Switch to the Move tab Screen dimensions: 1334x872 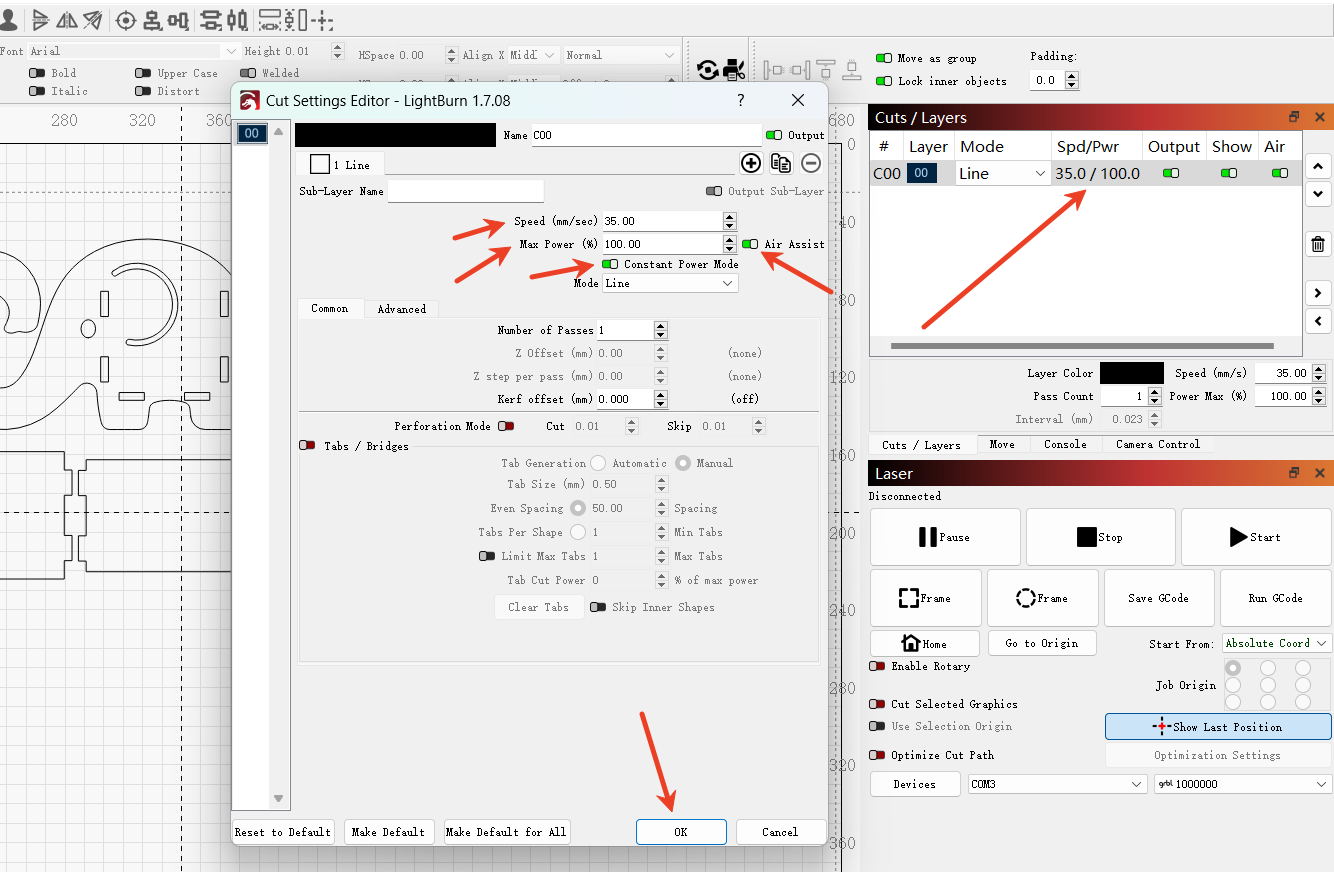pyautogui.click(x=1002, y=444)
